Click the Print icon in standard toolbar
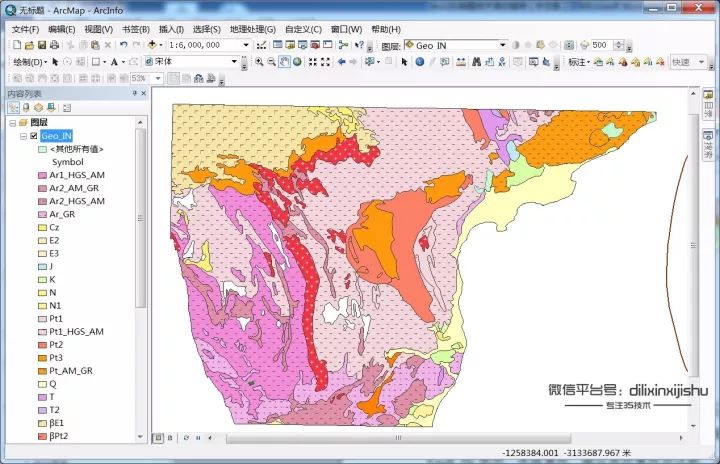The image size is (720, 464). [x=55, y=45]
